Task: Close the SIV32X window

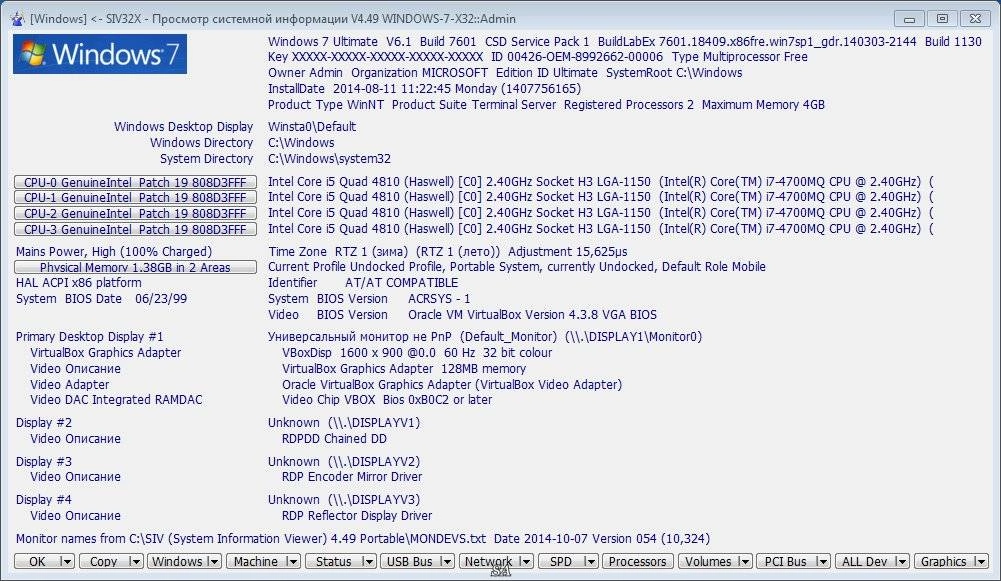Action: click(x=975, y=19)
